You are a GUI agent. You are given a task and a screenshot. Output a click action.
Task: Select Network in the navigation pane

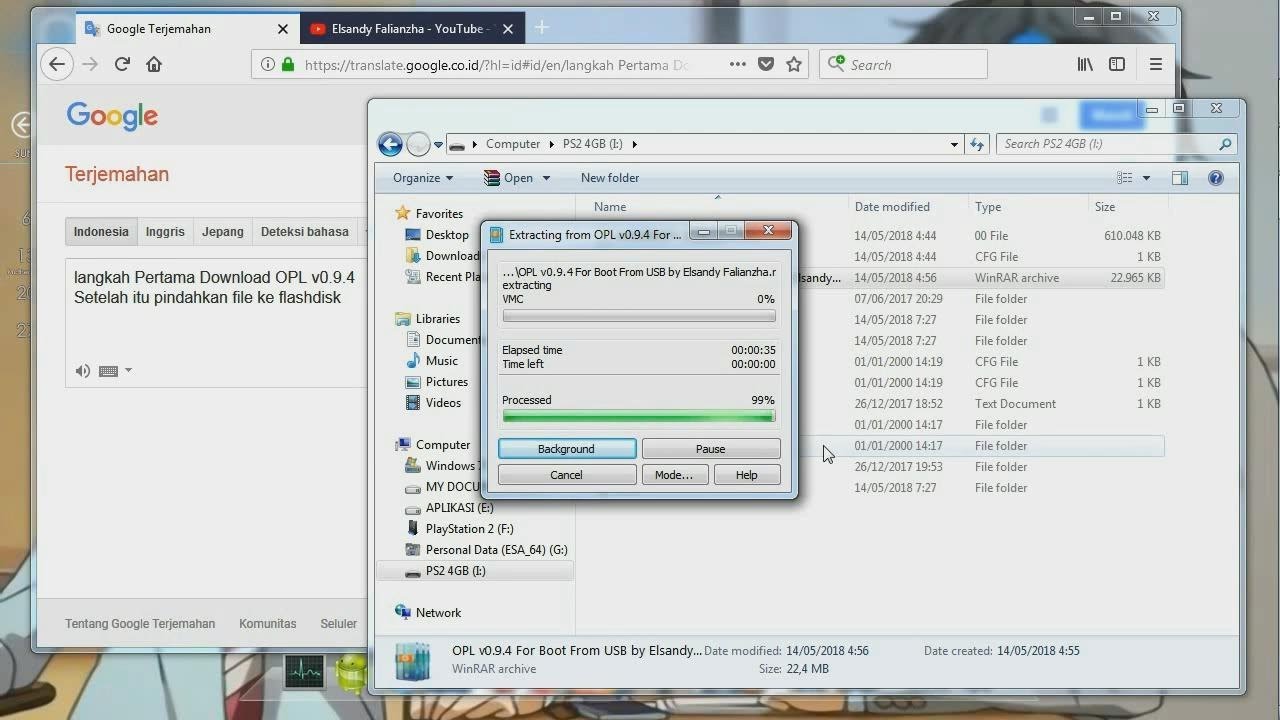(x=438, y=613)
